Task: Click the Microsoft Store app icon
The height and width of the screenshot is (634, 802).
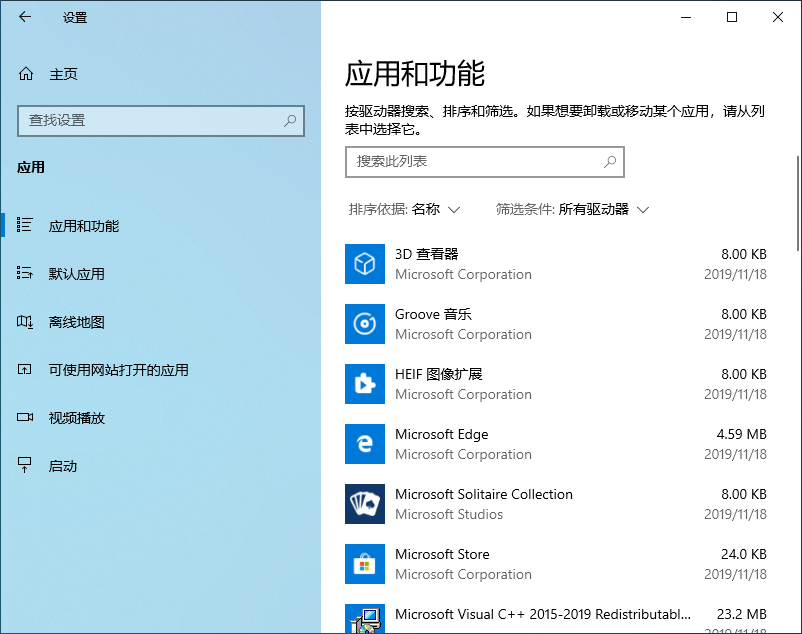Action: pyautogui.click(x=365, y=564)
